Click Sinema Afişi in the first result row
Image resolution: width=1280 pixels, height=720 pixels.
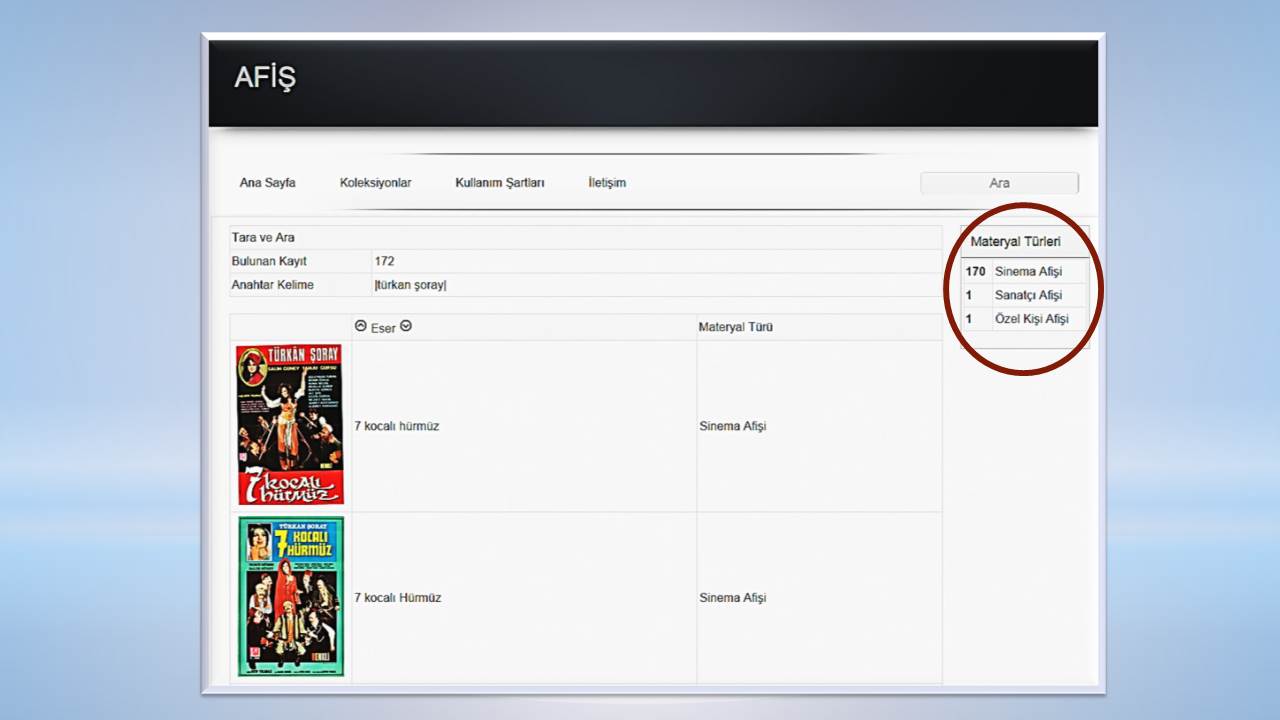coord(732,426)
